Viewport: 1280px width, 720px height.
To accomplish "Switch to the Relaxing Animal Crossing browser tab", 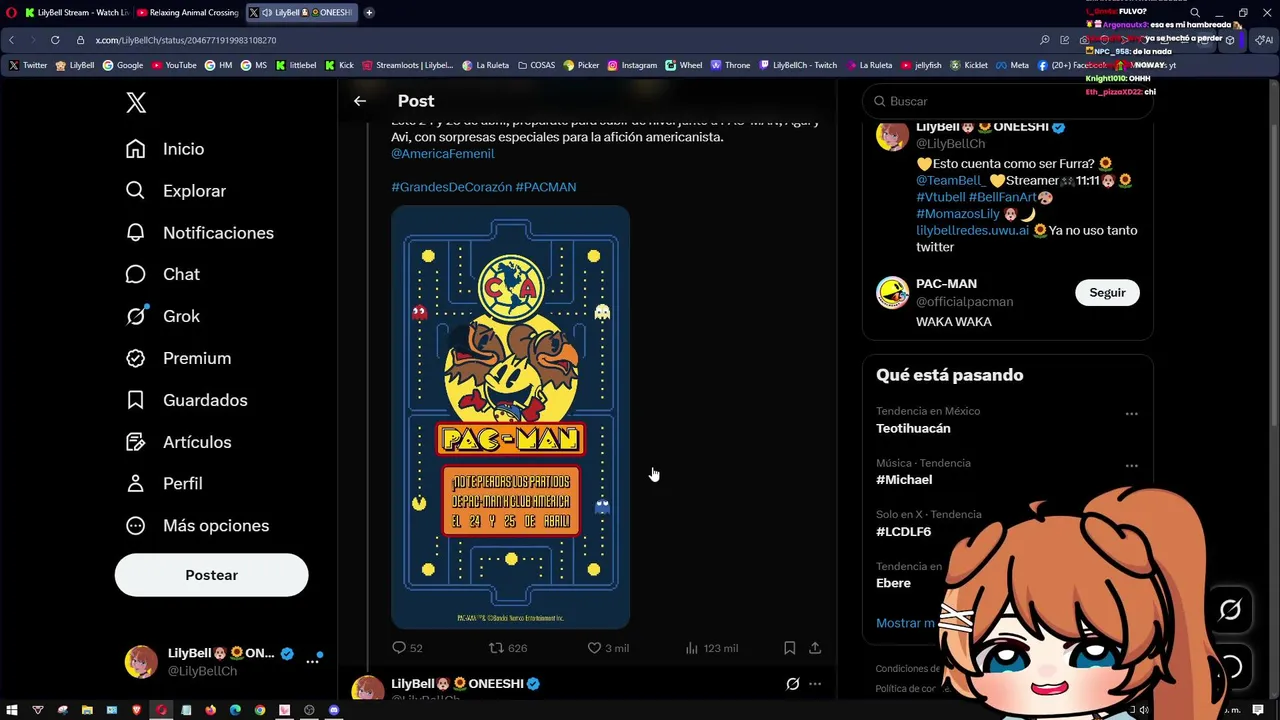I will coord(188,13).
